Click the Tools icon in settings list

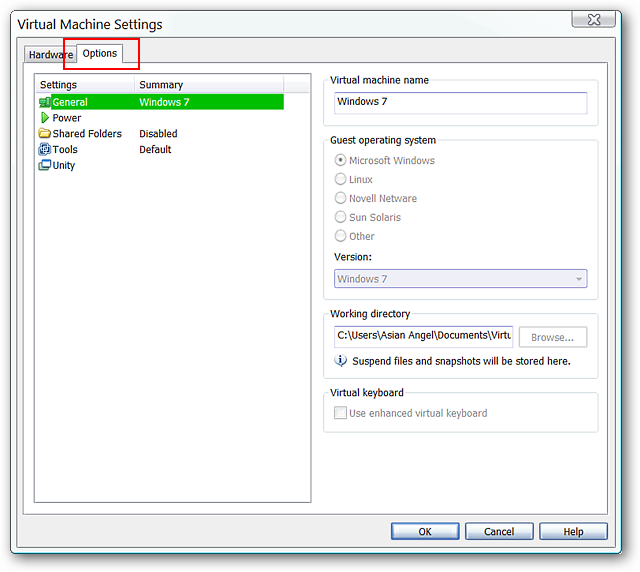(44, 149)
